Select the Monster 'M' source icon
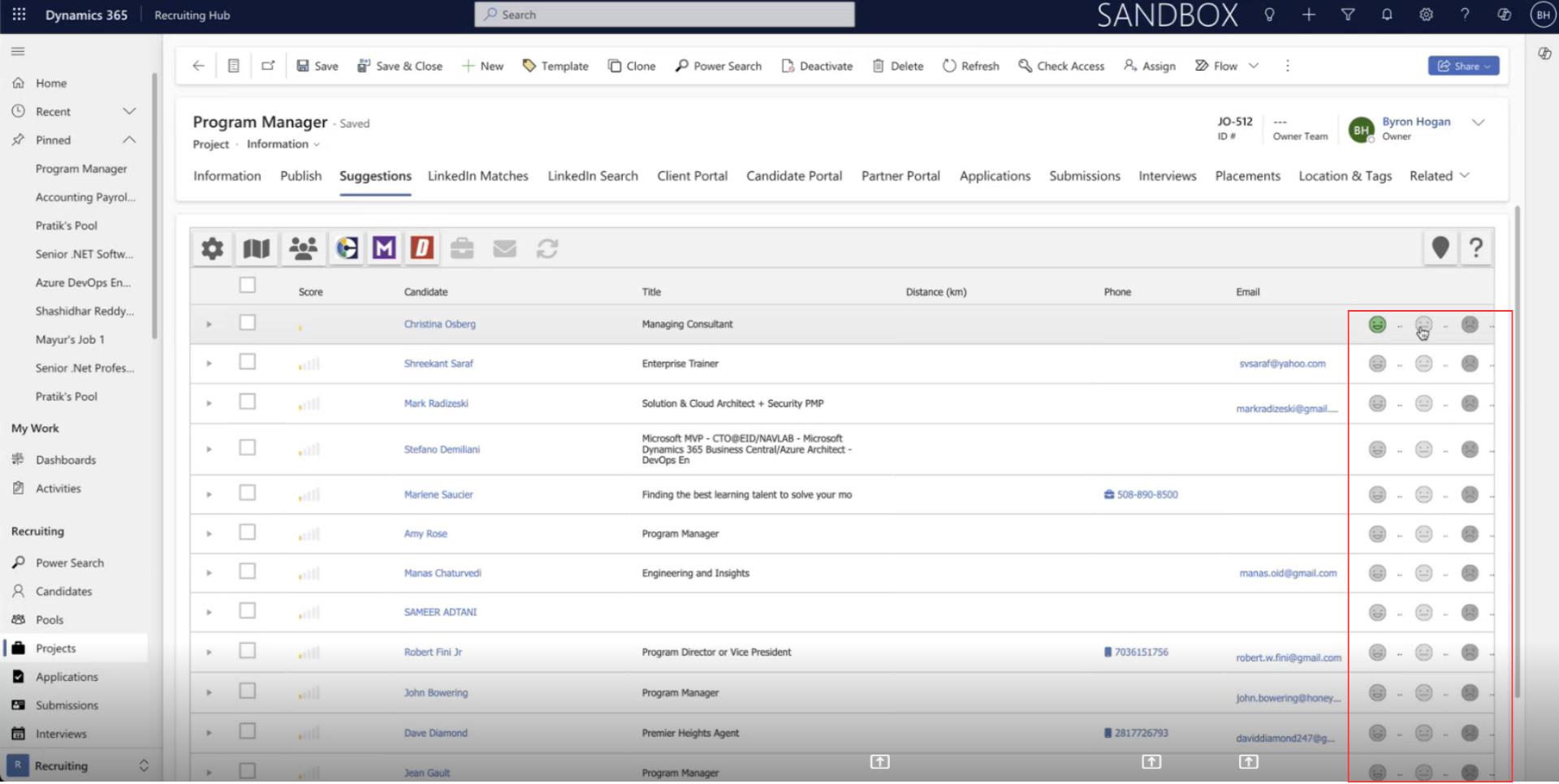Screen dimensions: 1559x784 (384, 248)
